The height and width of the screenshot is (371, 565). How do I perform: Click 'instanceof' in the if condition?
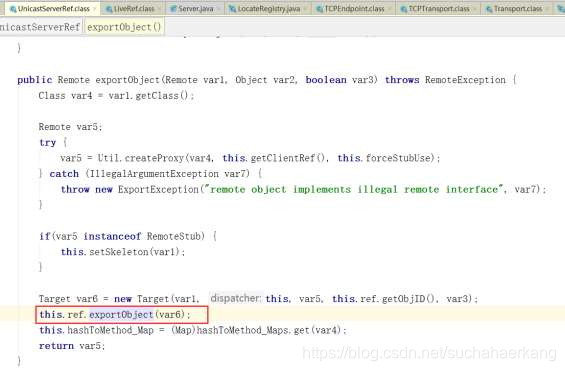point(112,236)
